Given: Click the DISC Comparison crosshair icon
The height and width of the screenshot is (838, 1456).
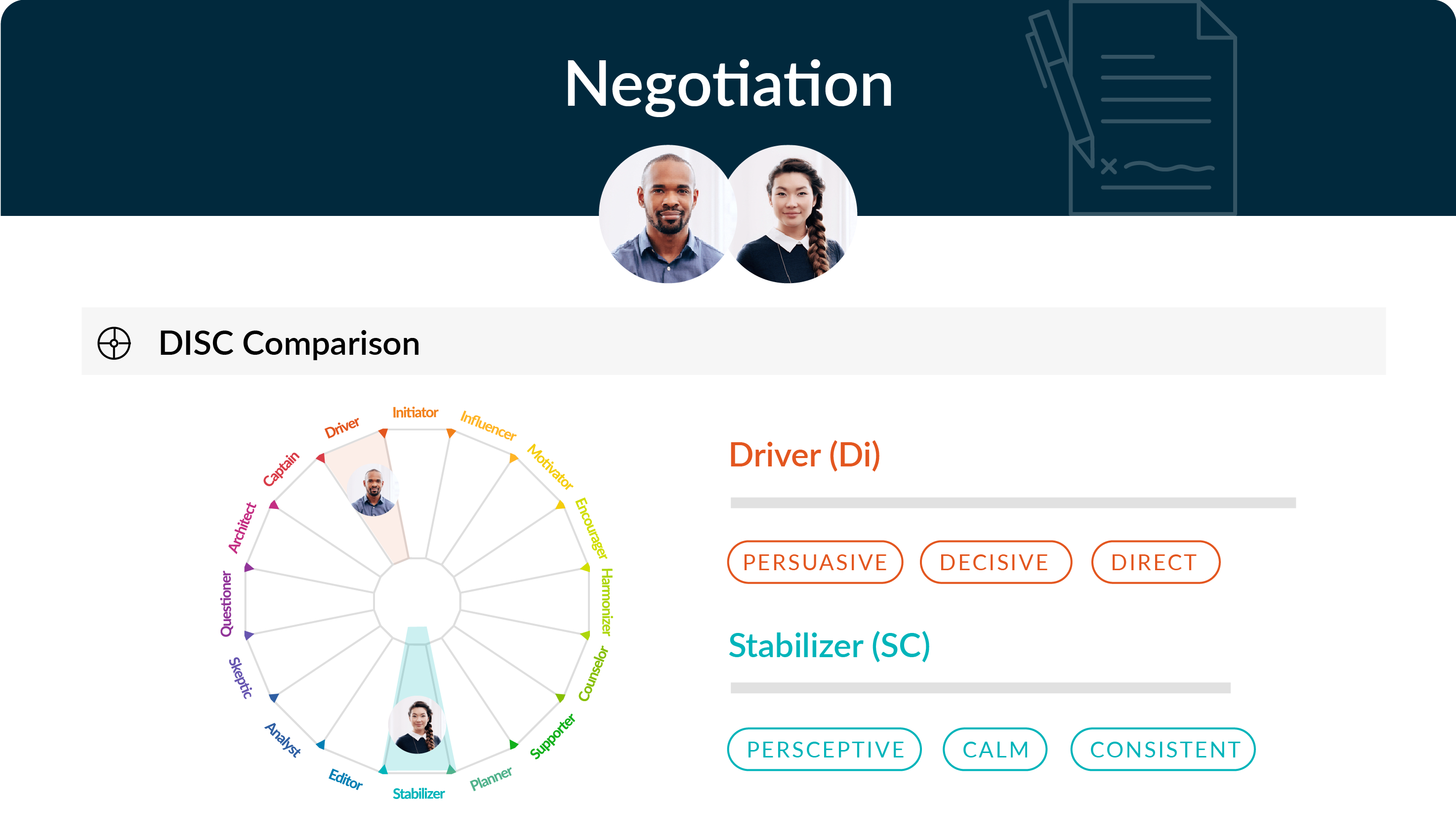Looking at the screenshot, I should coord(114,343).
